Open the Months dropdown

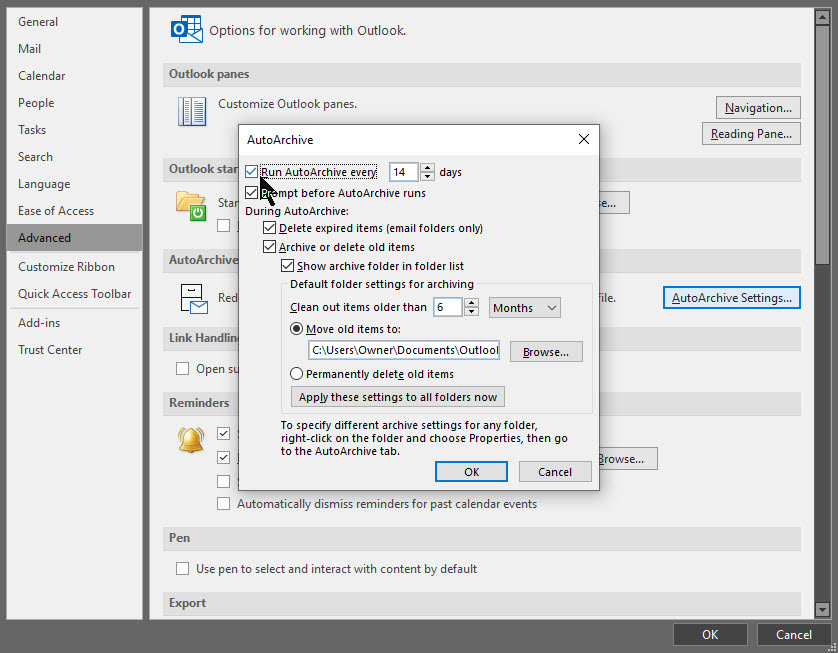pyautogui.click(x=524, y=308)
